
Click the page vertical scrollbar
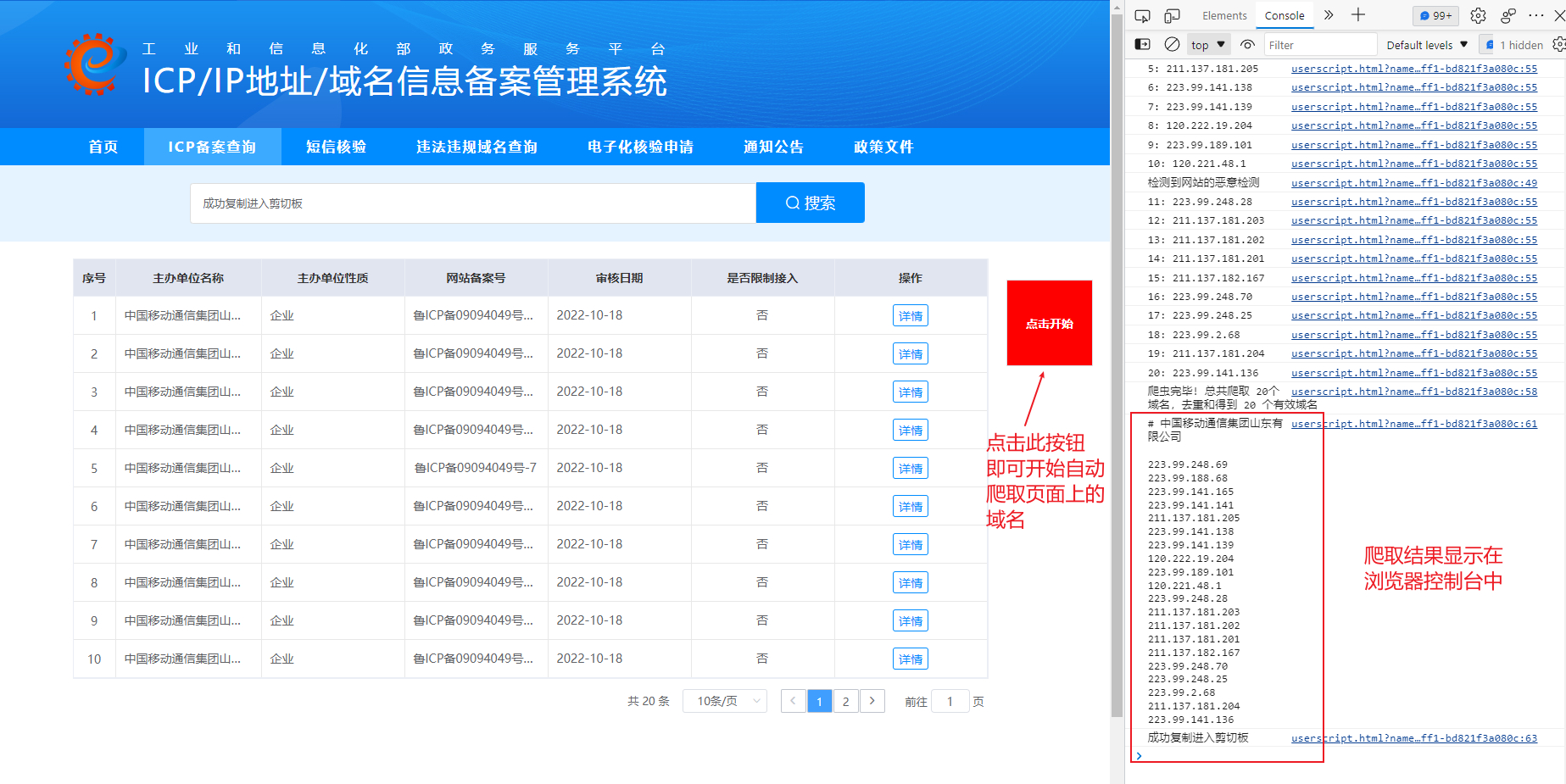coord(1117,364)
